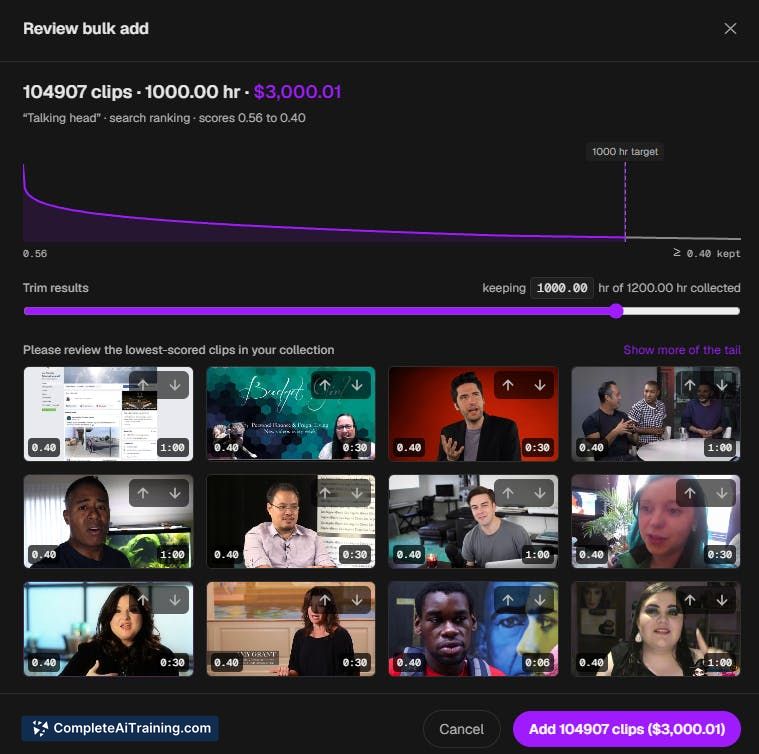Select the 104907 clips count text
Image resolution: width=759 pixels, height=754 pixels.
click(x=77, y=91)
